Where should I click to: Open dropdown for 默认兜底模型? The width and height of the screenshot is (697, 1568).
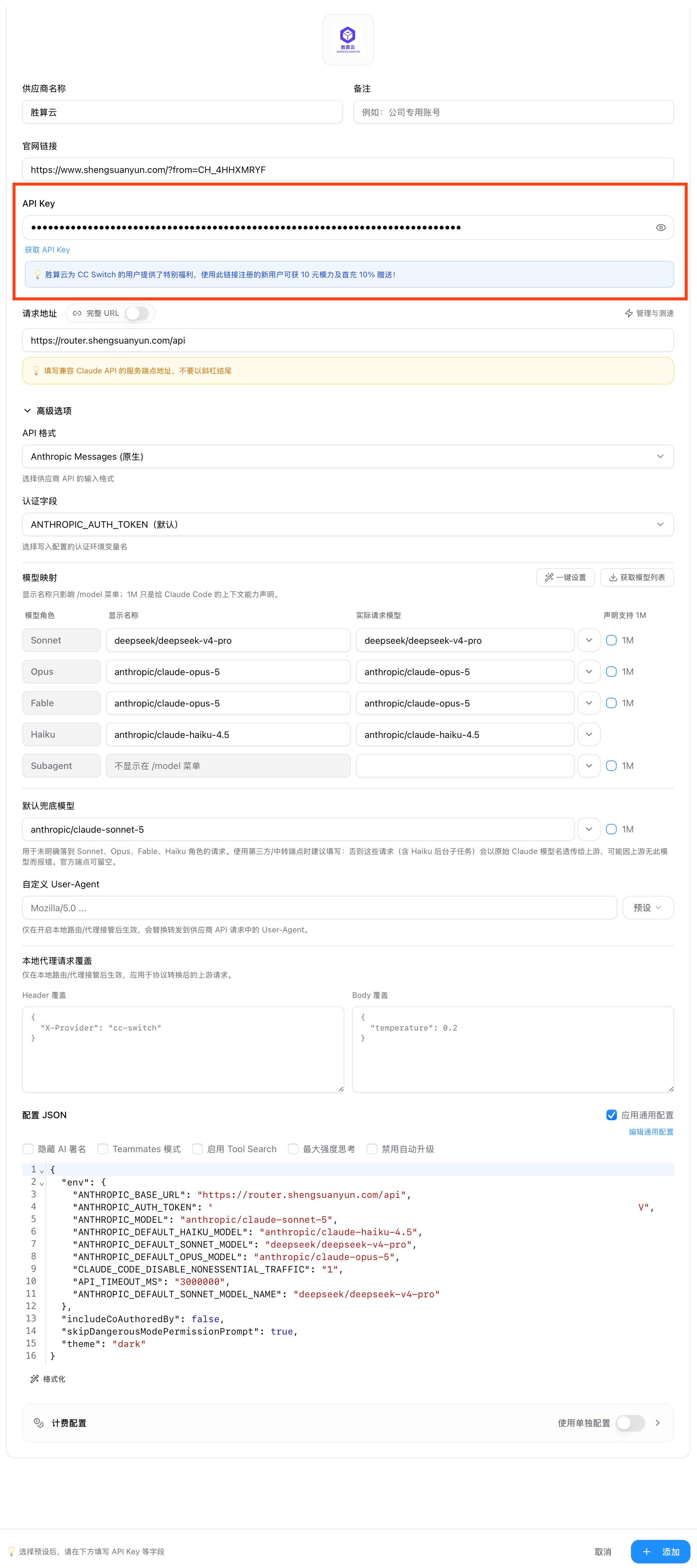tap(589, 830)
